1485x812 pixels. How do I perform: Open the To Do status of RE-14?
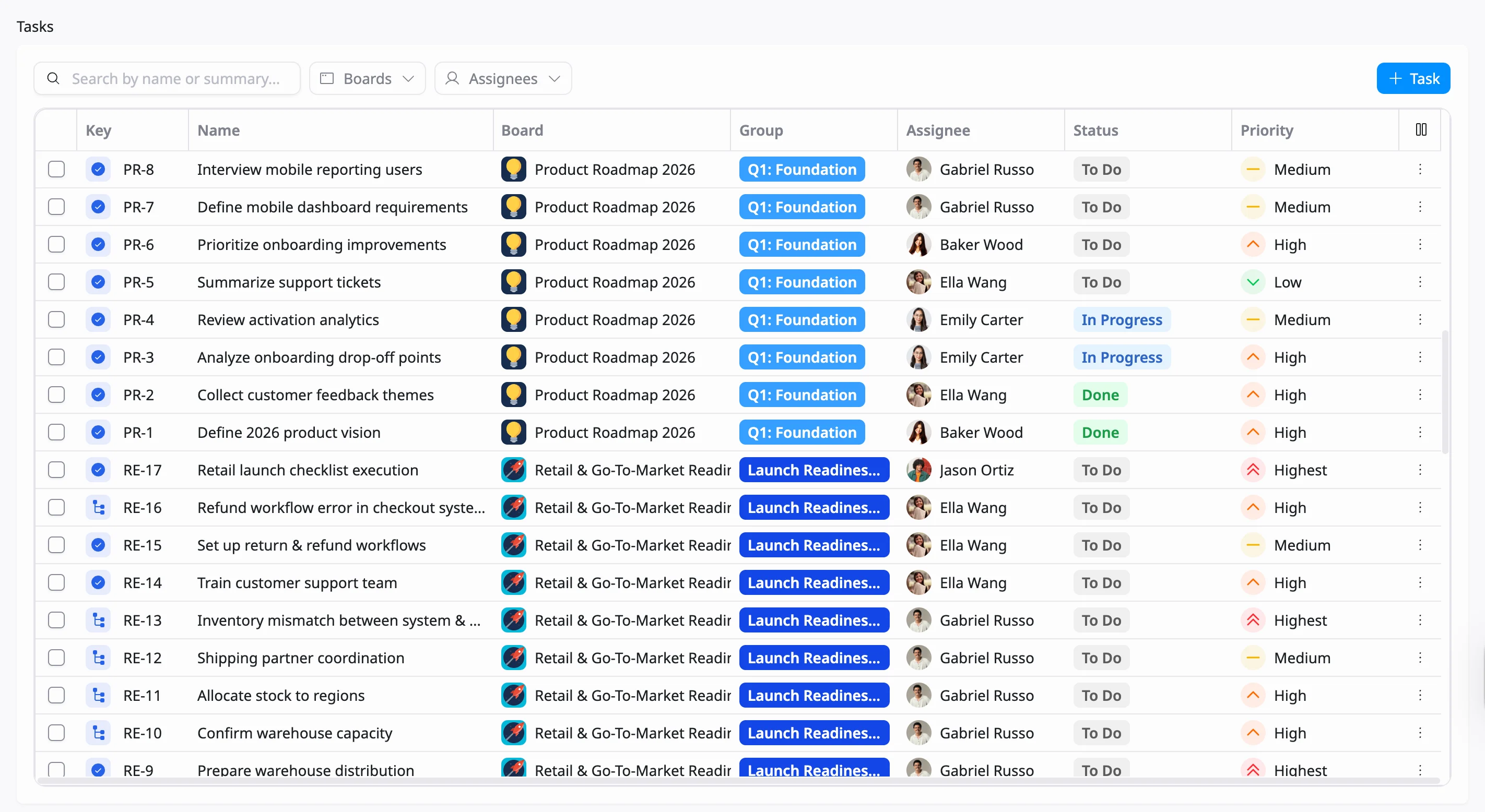(x=1101, y=582)
